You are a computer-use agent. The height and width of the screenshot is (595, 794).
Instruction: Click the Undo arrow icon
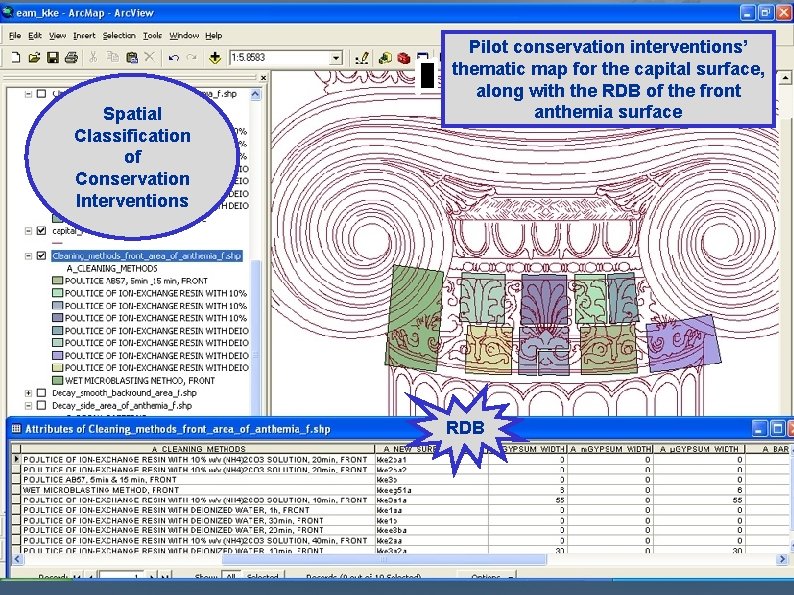pos(174,58)
